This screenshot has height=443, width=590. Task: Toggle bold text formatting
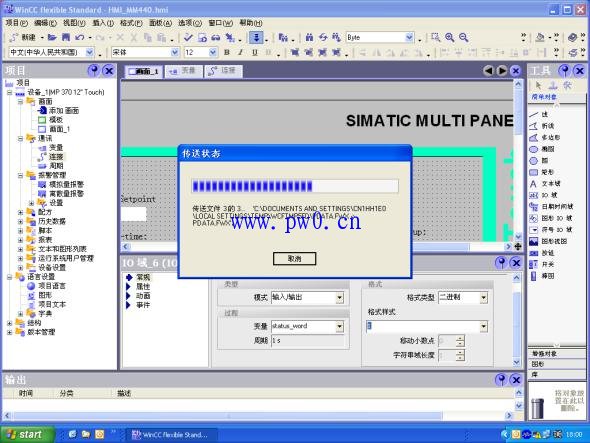point(227,52)
